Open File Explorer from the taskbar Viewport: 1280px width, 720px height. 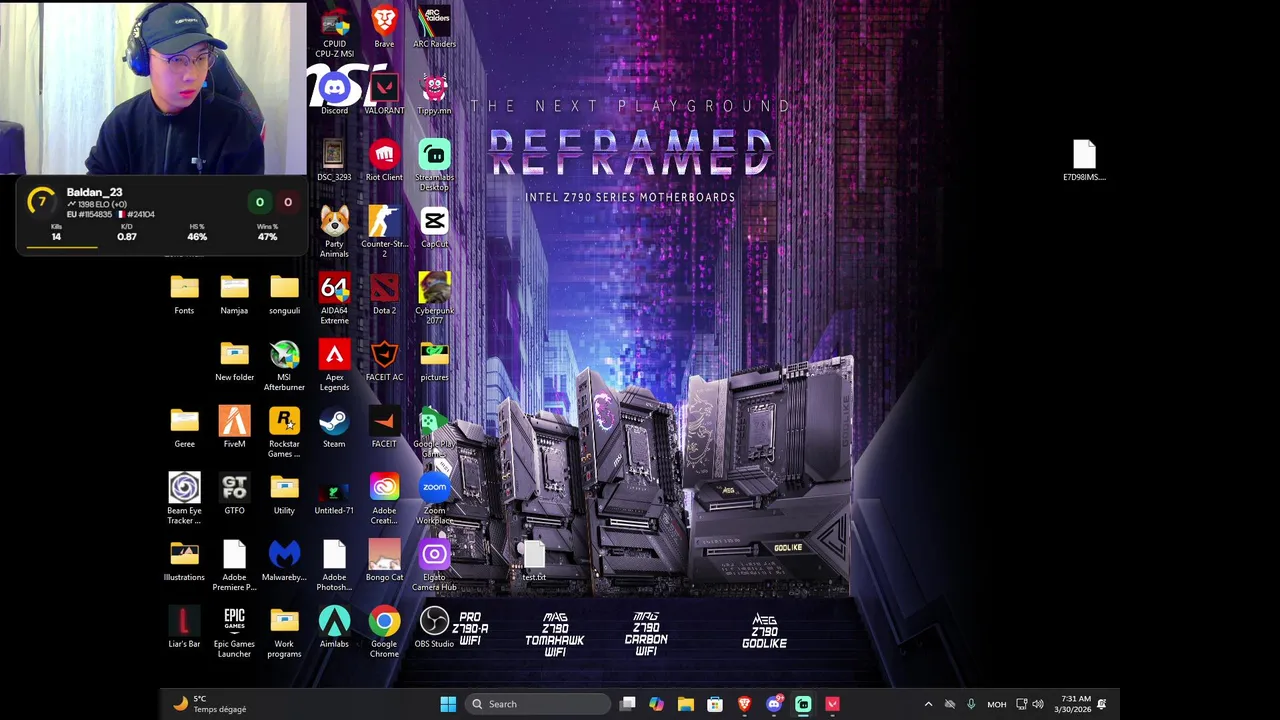coord(685,704)
